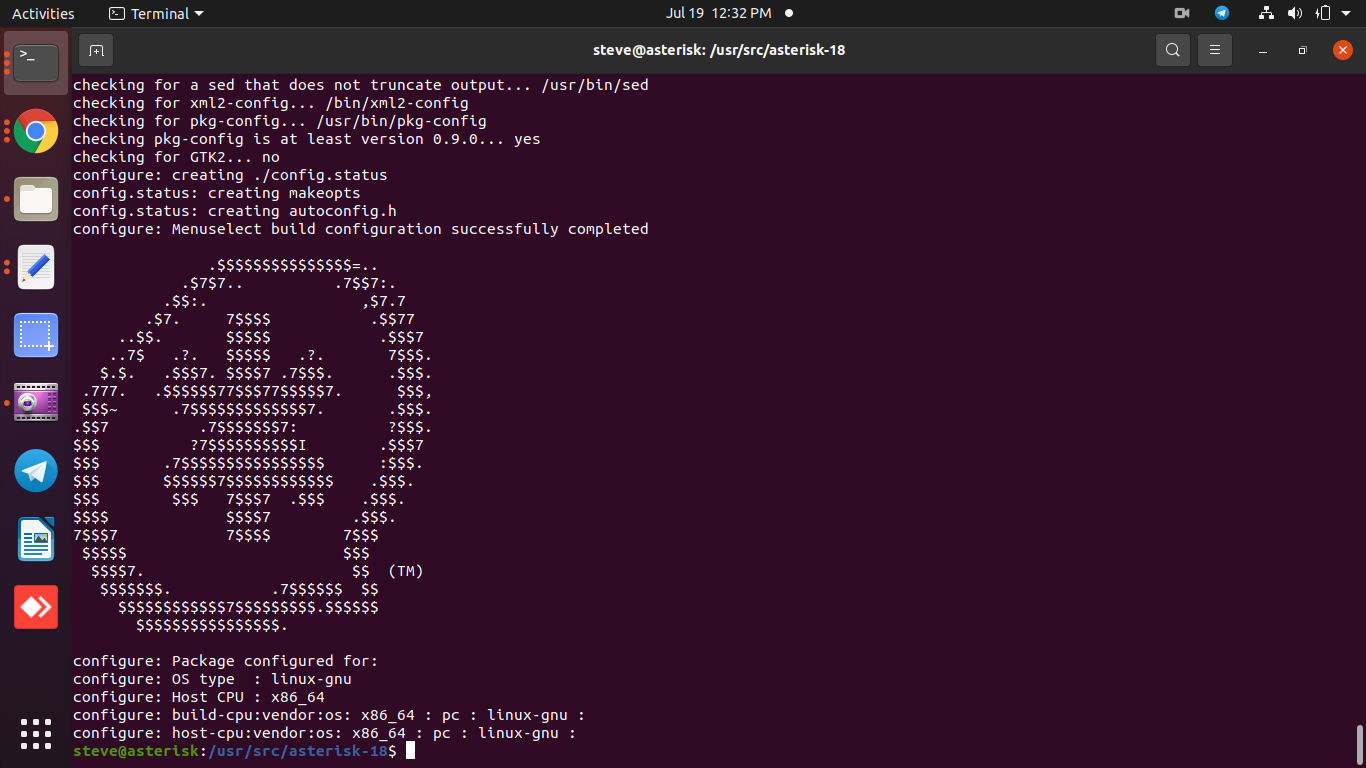Open AnyDesk from the dock
The image size is (1366, 768).
click(36, 607)
